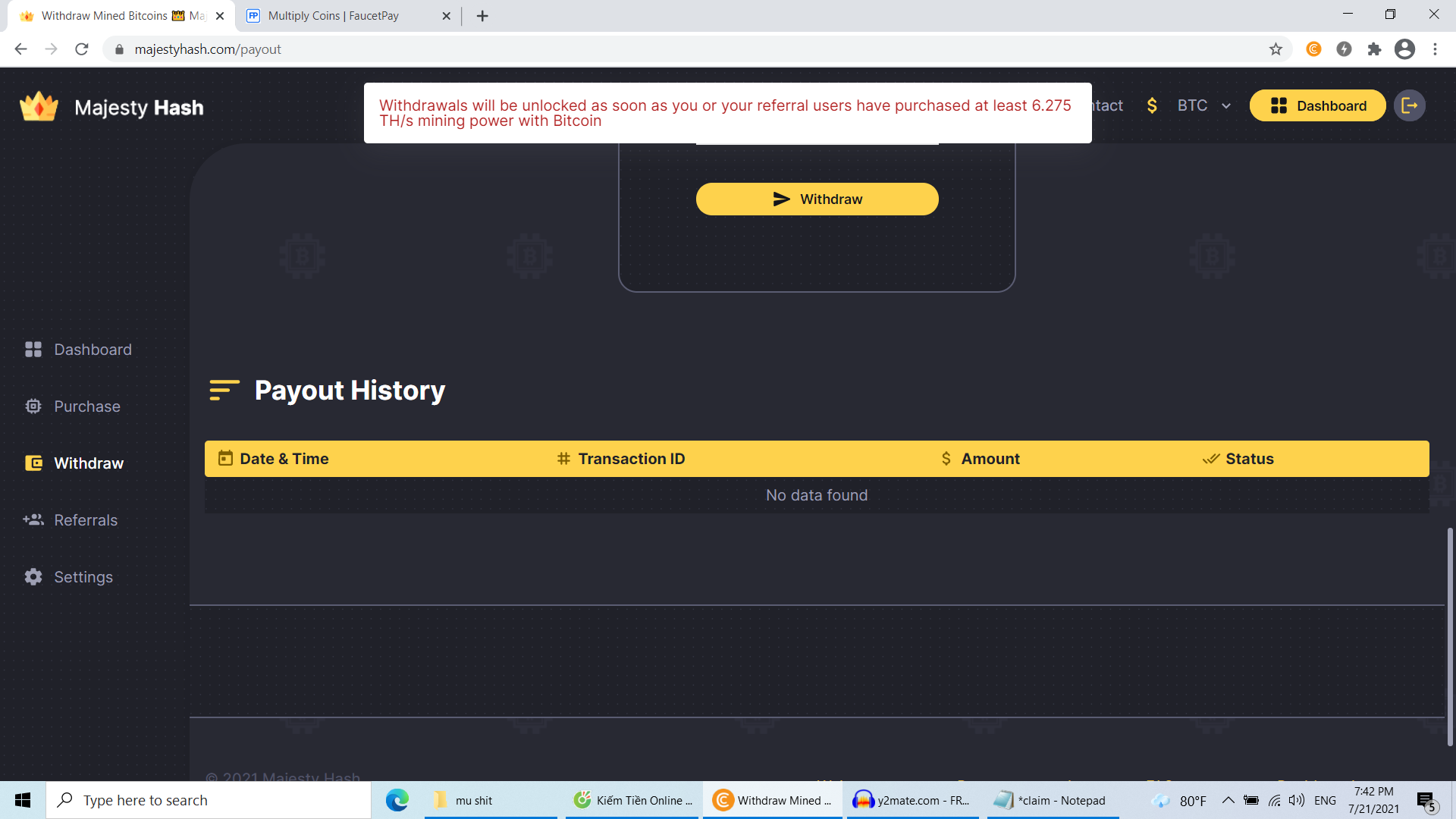Image resolution: width=1456 pixels, height=819 pixels.
Task: Show hidden system tray icons
Action: coord(1228,800)
